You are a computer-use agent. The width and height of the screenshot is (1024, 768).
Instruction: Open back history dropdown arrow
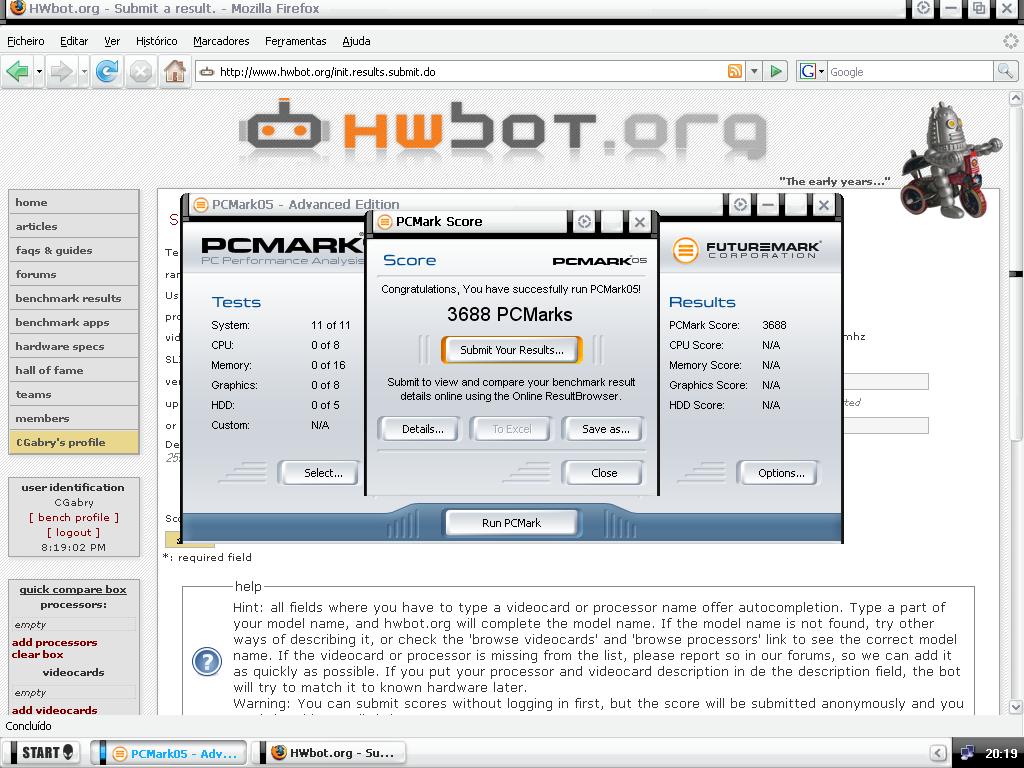coord(39,71)
